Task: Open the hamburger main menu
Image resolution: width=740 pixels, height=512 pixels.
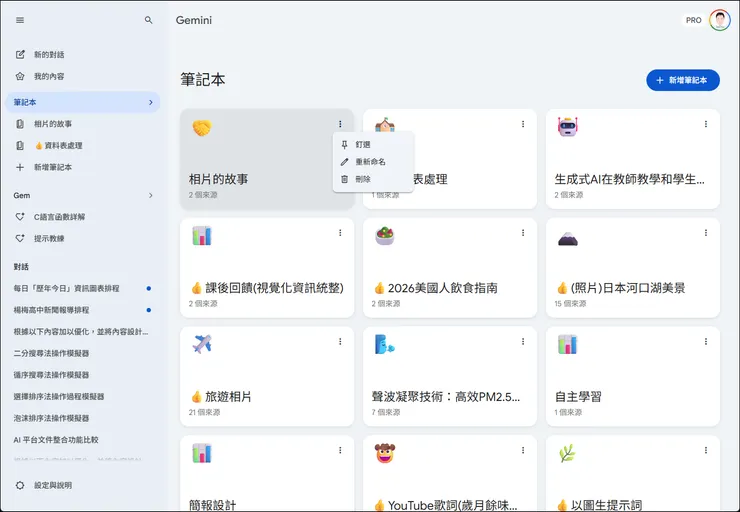Action: (x=20, y=20)
